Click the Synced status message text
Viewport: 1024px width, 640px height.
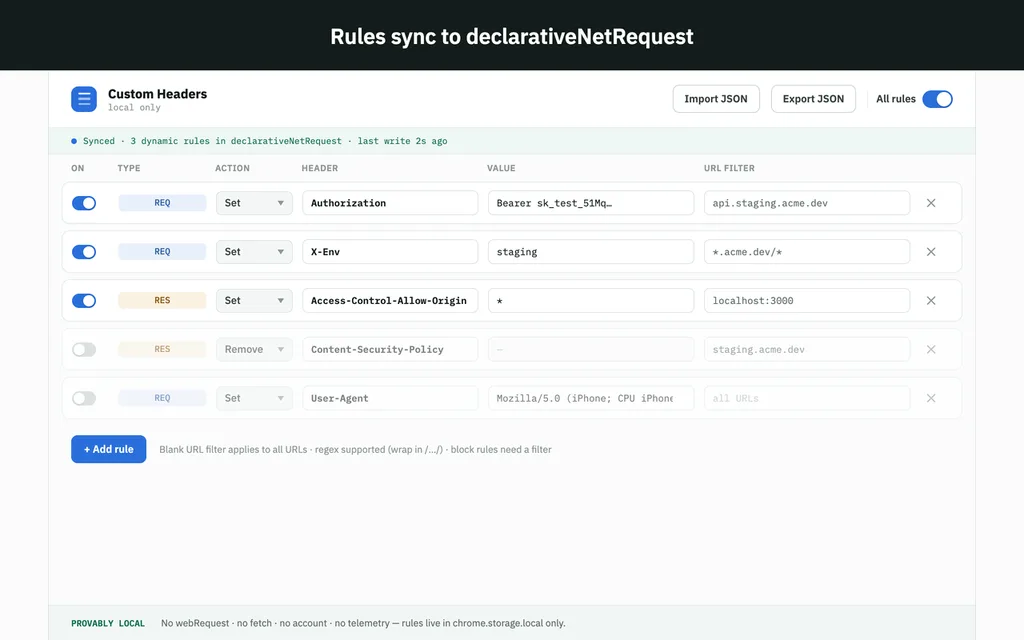pyautogui.click(x=264, y=141)
